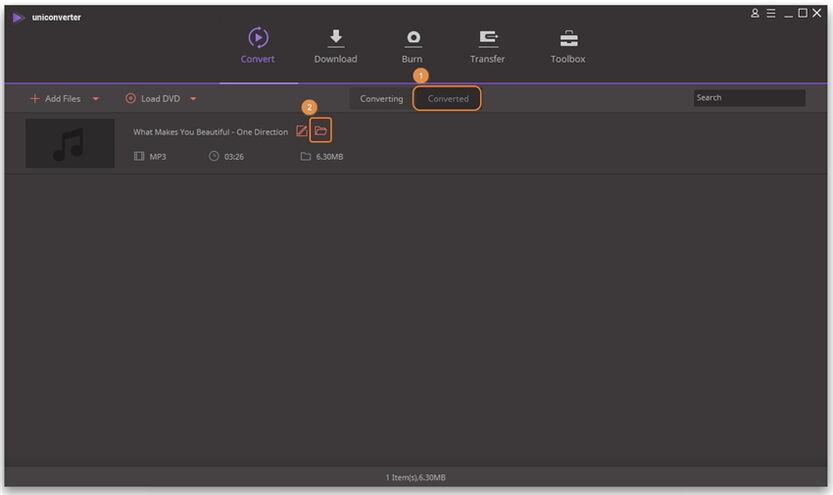
Task: Maximize the uniconverter window
Action: (802, 13)
